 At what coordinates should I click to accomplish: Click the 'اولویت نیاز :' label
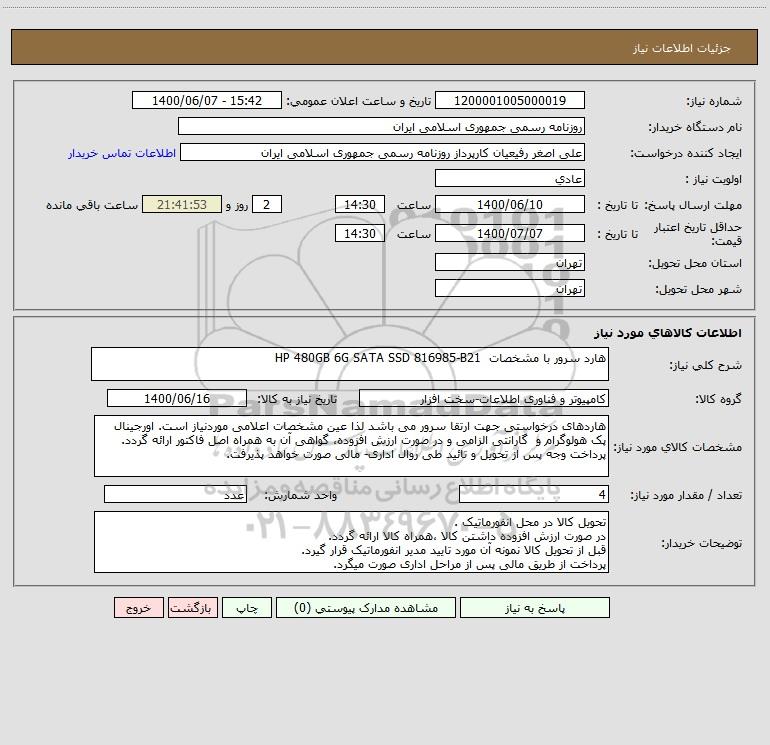point(714,180)
